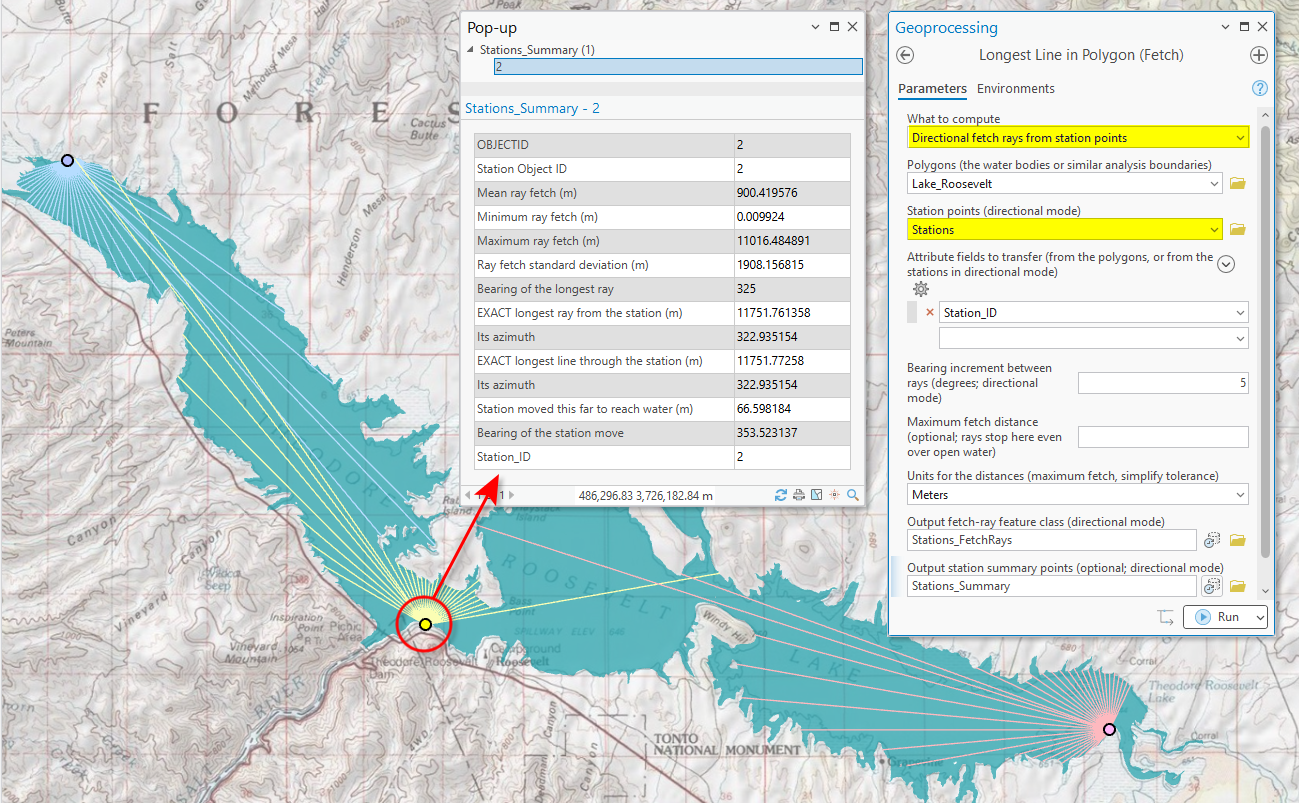The width and height of the screenshot is (1299, 803).
Task: Collapse the Stations_Summary (1) tree node
Action: coord(471,50)
